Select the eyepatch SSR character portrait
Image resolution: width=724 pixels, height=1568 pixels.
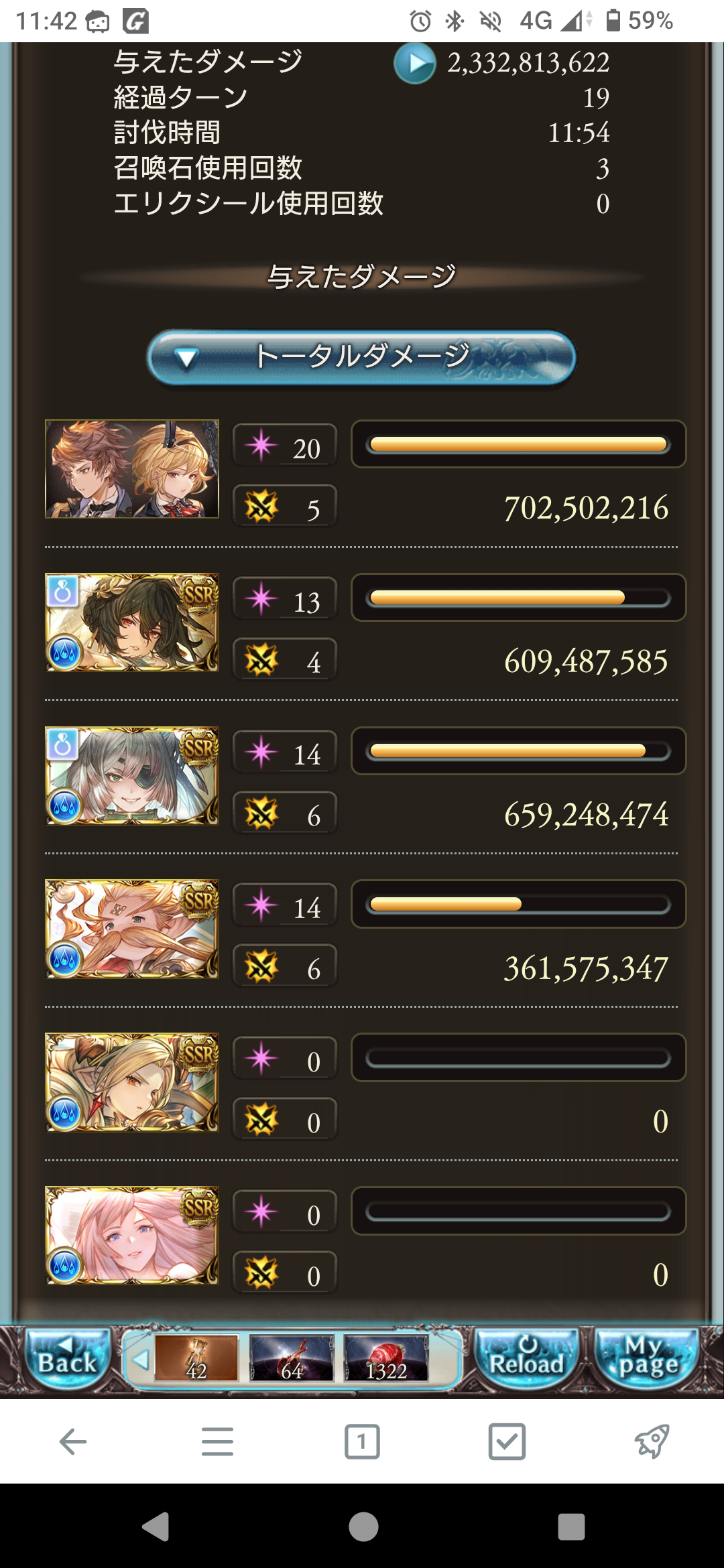132,776
